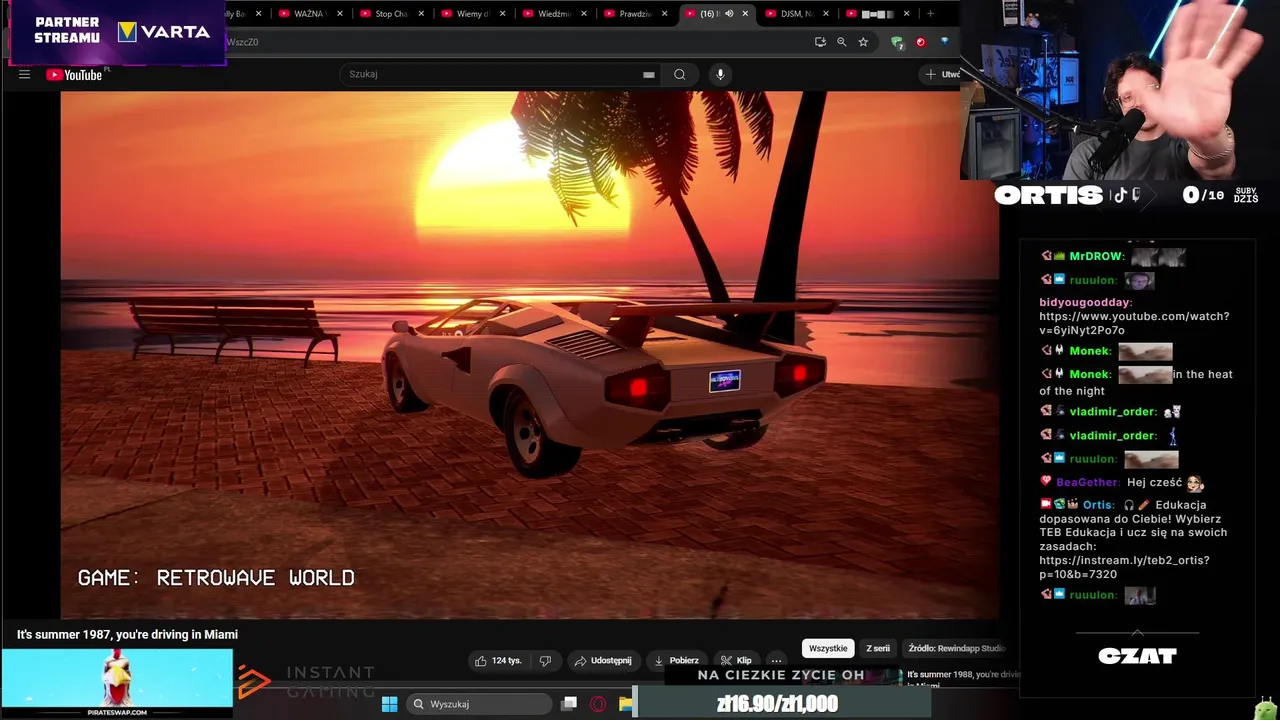Open the blue diamond extension icon
This screenshot has height=720, width=1280.
[x=945, y=42]
